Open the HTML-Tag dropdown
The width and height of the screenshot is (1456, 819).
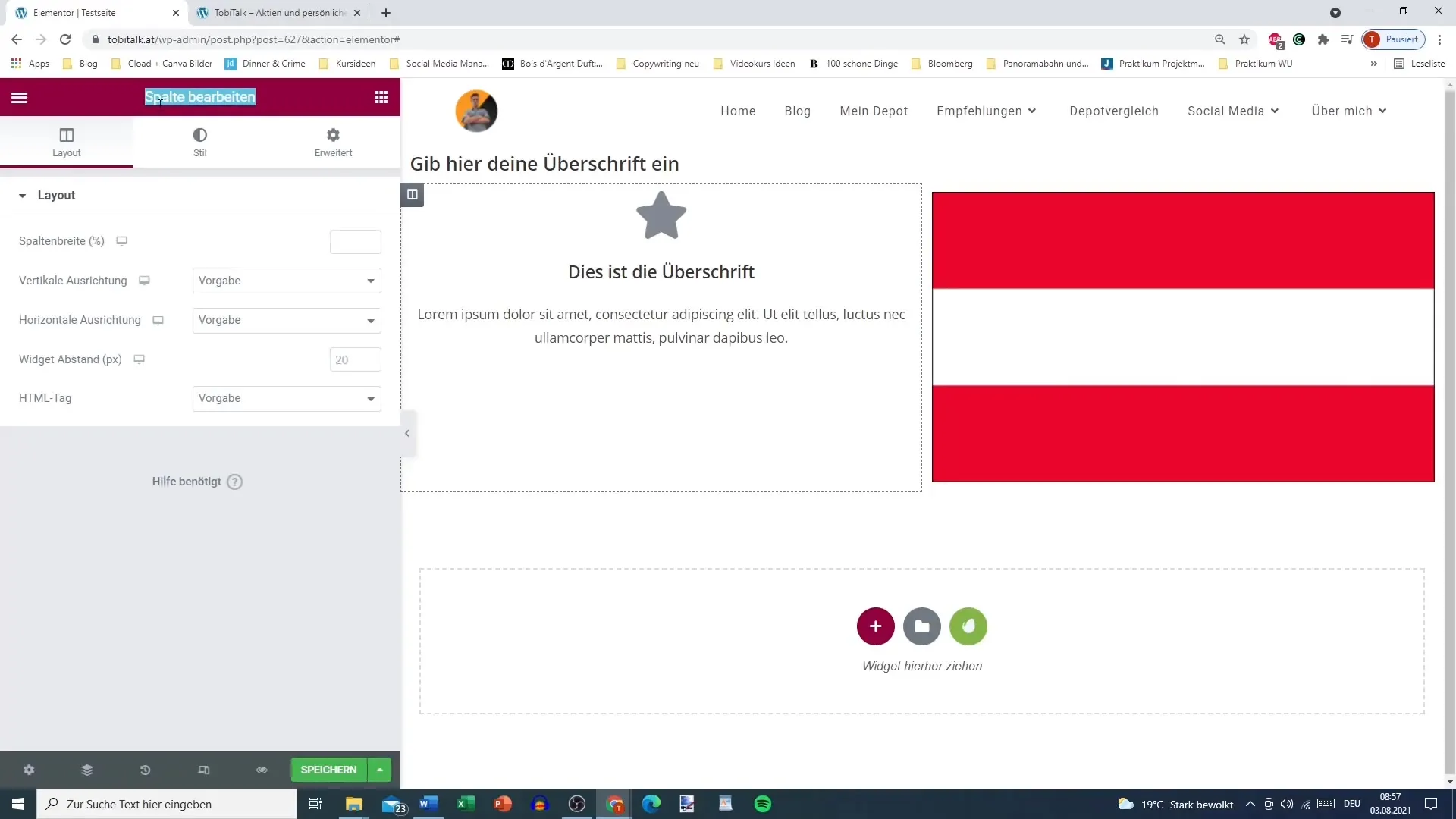click(x=287, y=398)
